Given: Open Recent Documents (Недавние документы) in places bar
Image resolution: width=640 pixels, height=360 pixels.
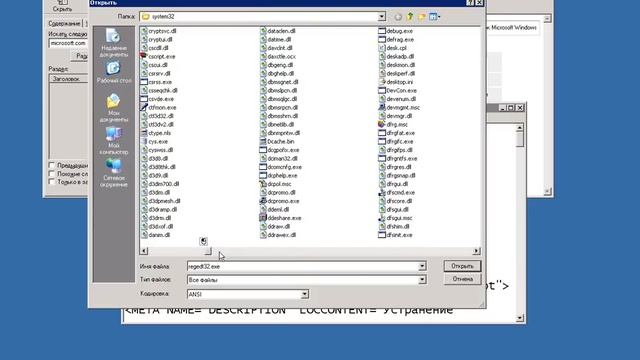Looking at the screenshot, I should 113,43.
